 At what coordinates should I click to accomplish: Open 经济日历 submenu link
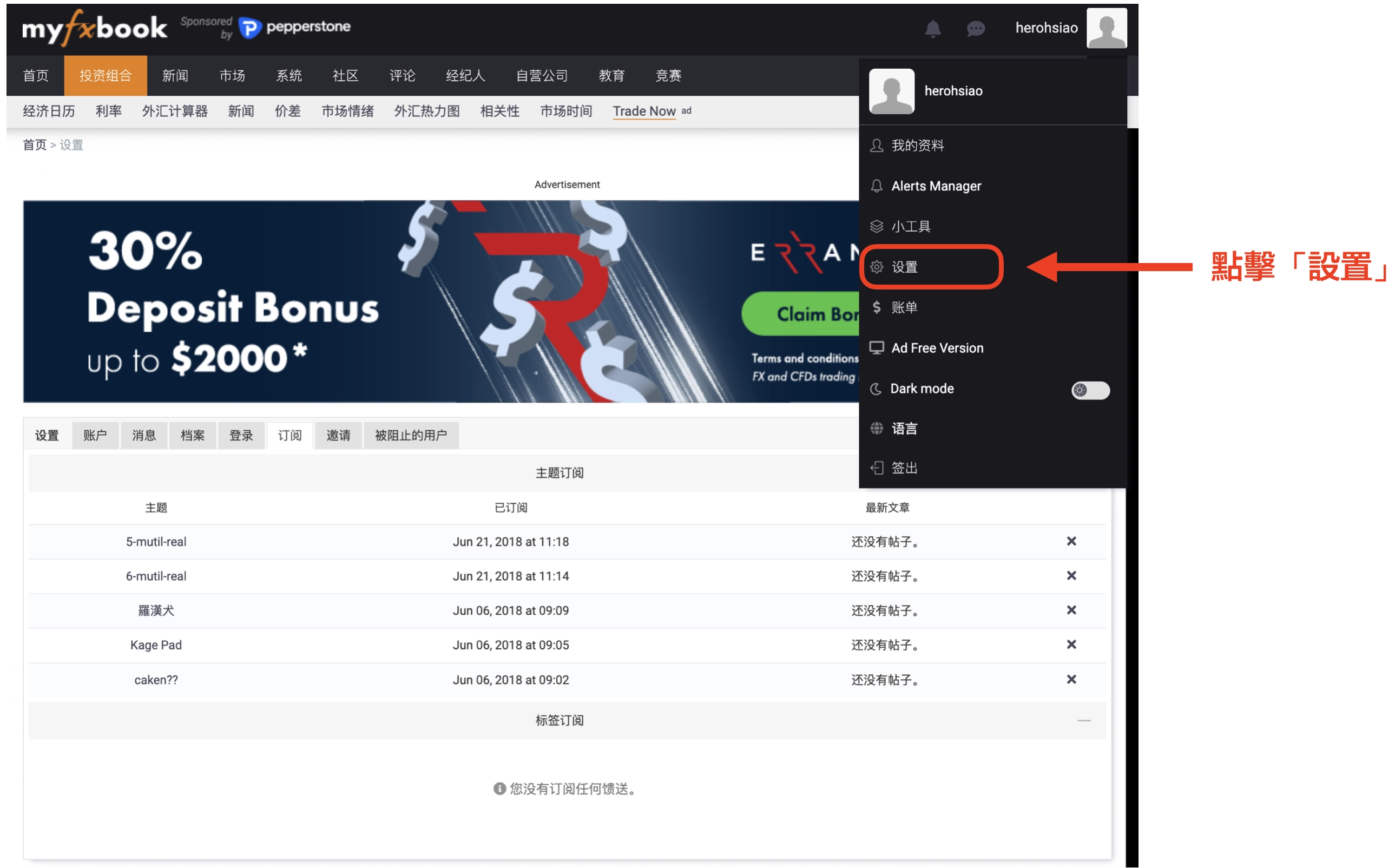pos(49,111)
